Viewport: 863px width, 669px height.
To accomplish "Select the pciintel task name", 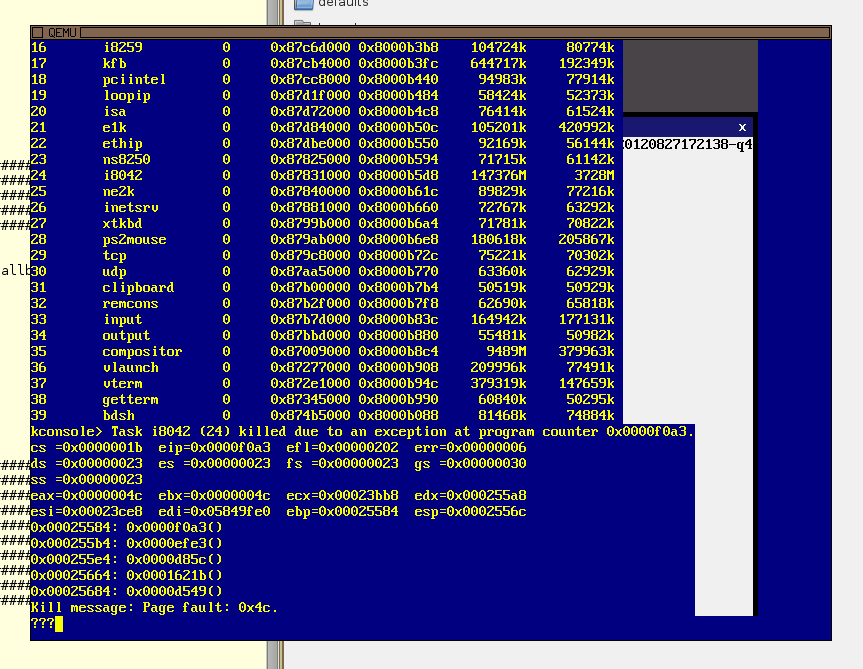I will click(x=134, y=79).
